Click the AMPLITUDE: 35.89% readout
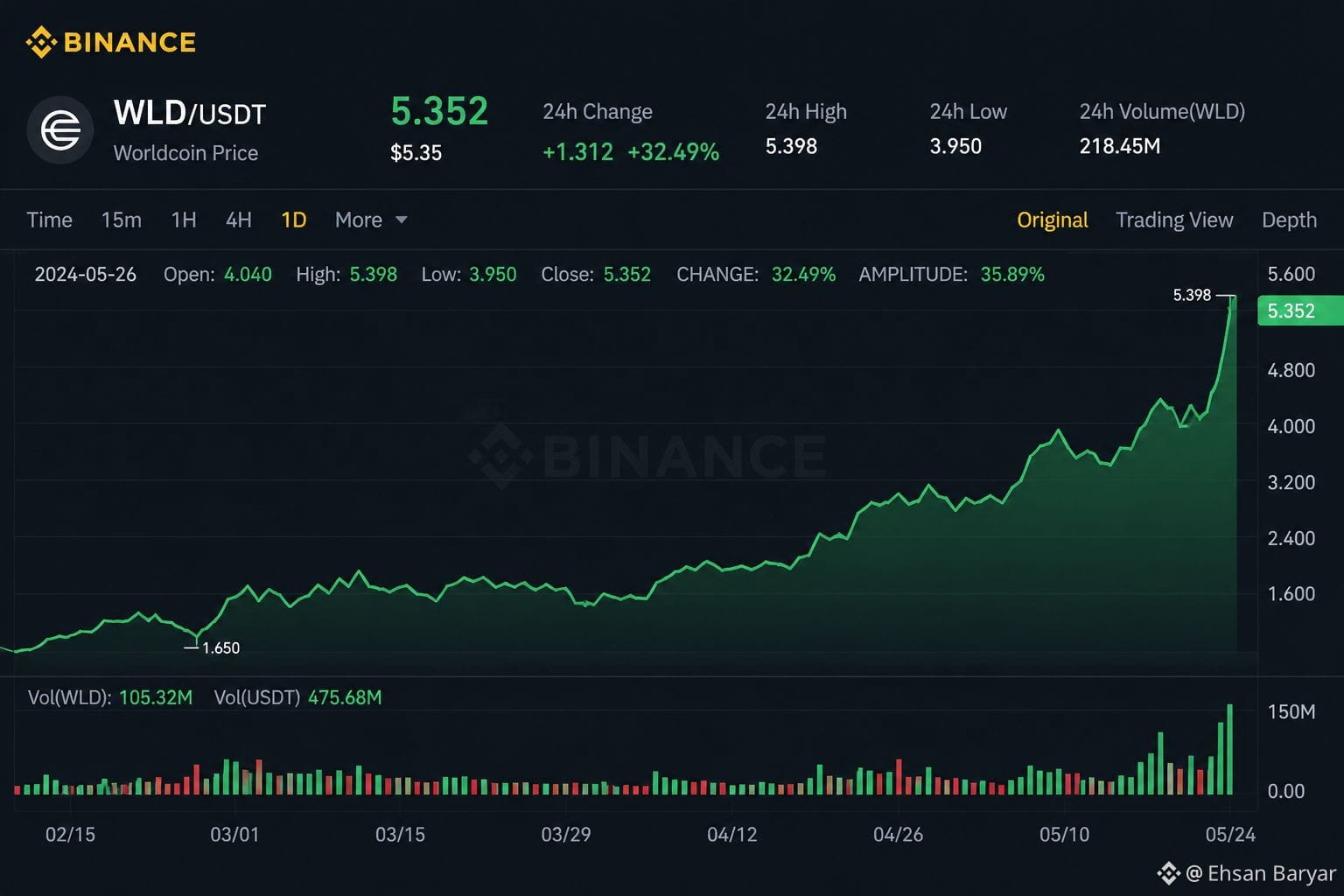This screenshot has height=896, width=1344. 951,275
